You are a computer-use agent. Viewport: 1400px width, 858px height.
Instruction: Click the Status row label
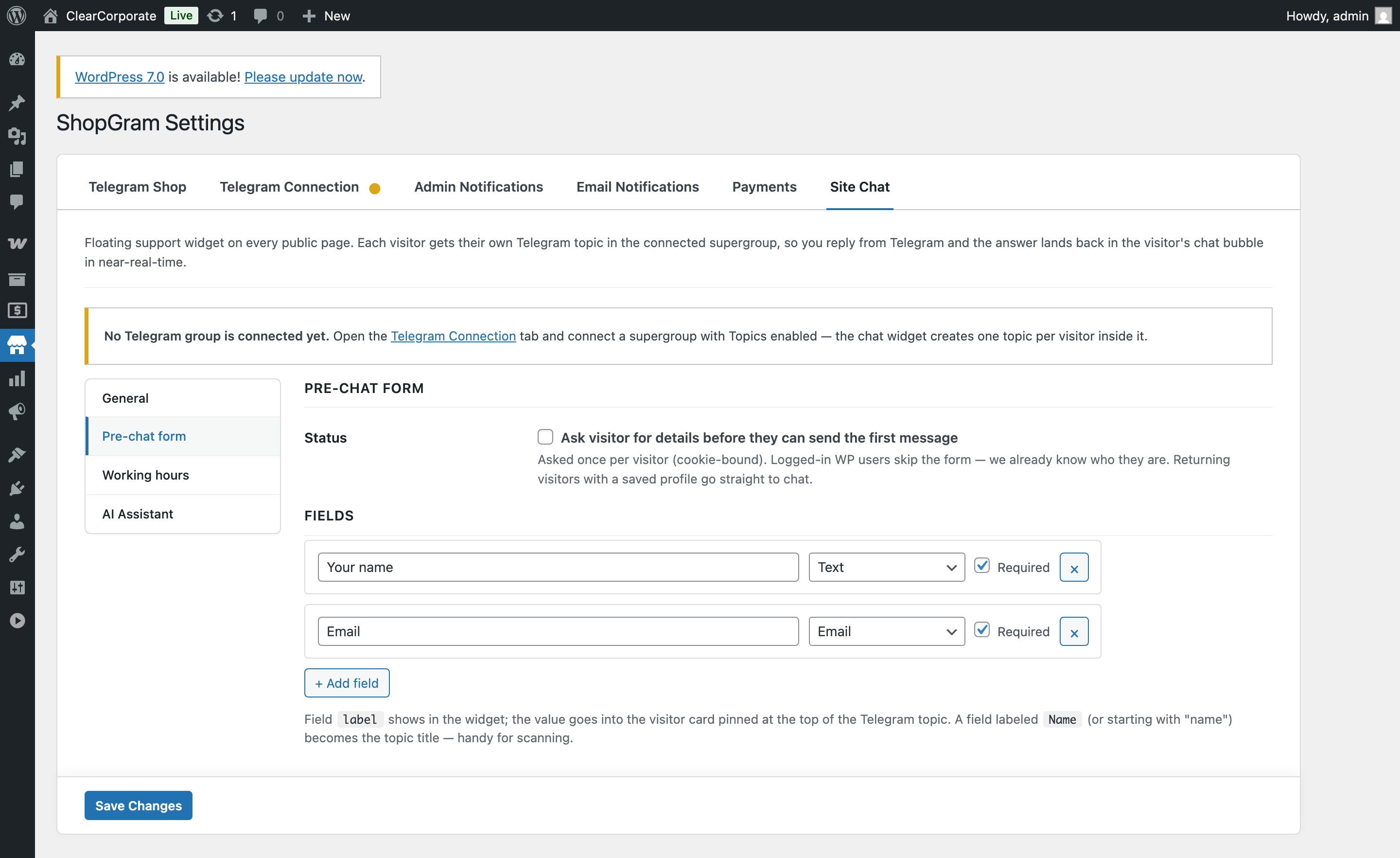click(x=326, y=438)
